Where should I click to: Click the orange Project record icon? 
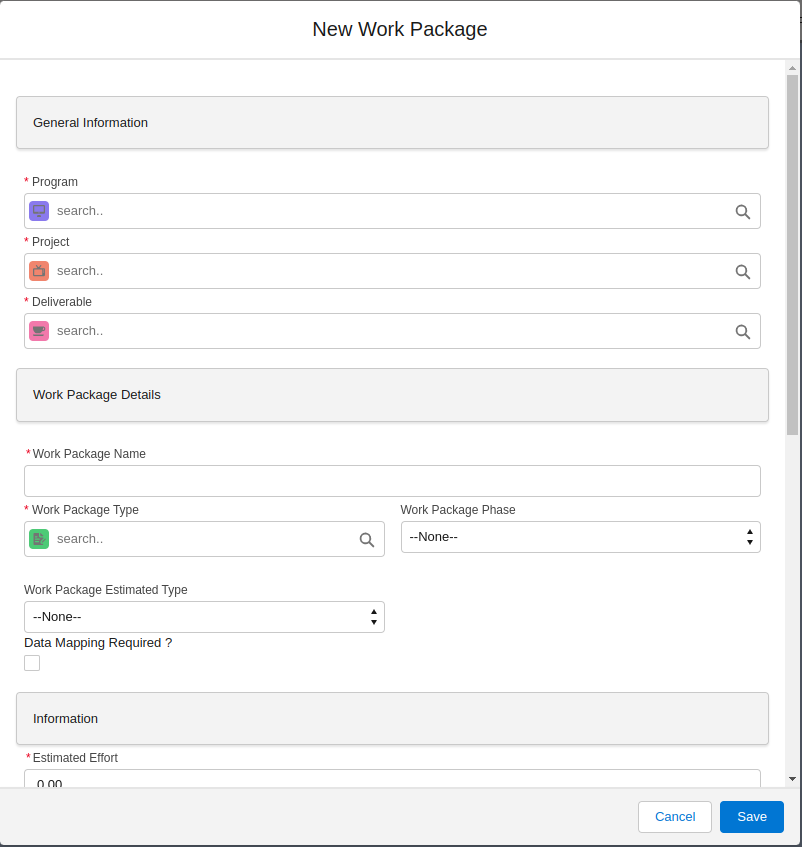(x=39, y=271)
